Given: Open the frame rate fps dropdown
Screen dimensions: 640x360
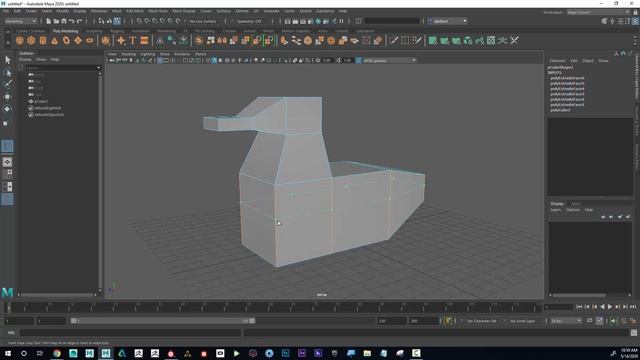Looking at the screenshot, I should click(566, 321).
